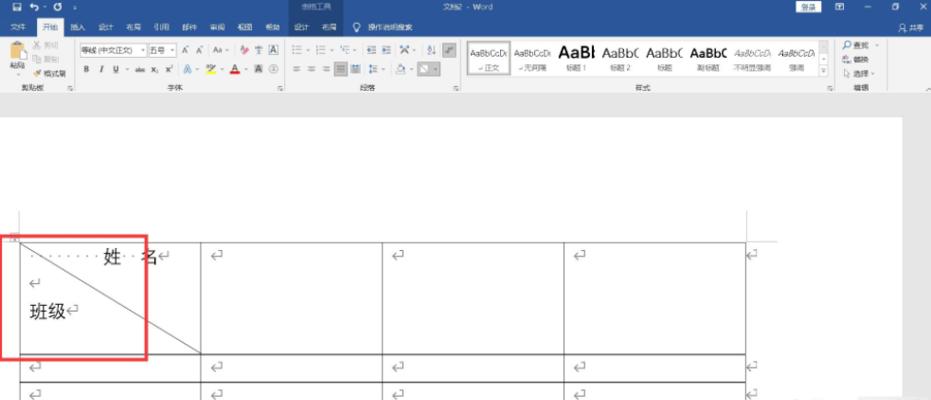The height and width of the screenshot is (400, 931).
Task: Switch to the Insert (插入) tab
Action: [x=78, y=27]
